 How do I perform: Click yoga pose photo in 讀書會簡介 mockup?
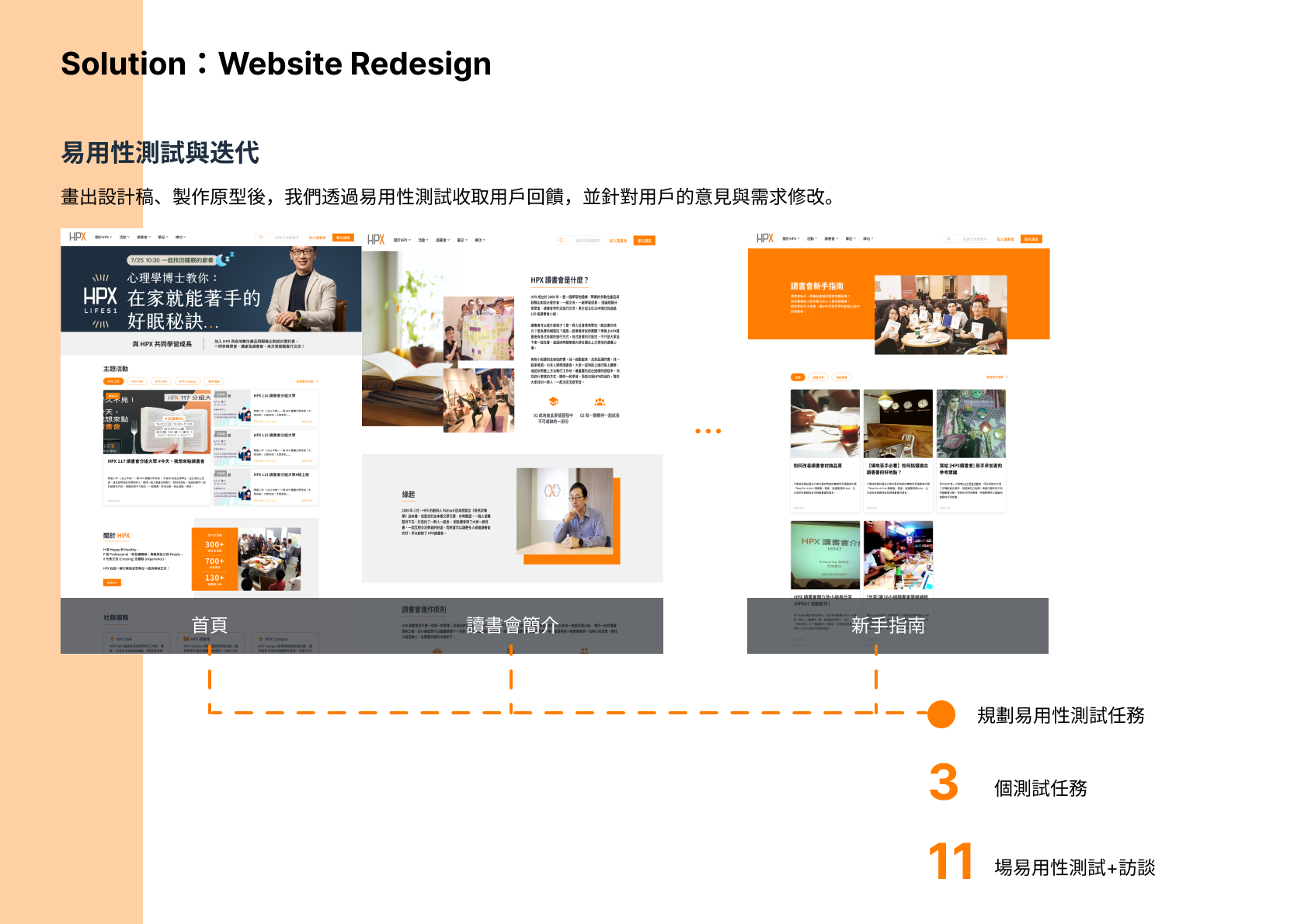coord(478,400)
